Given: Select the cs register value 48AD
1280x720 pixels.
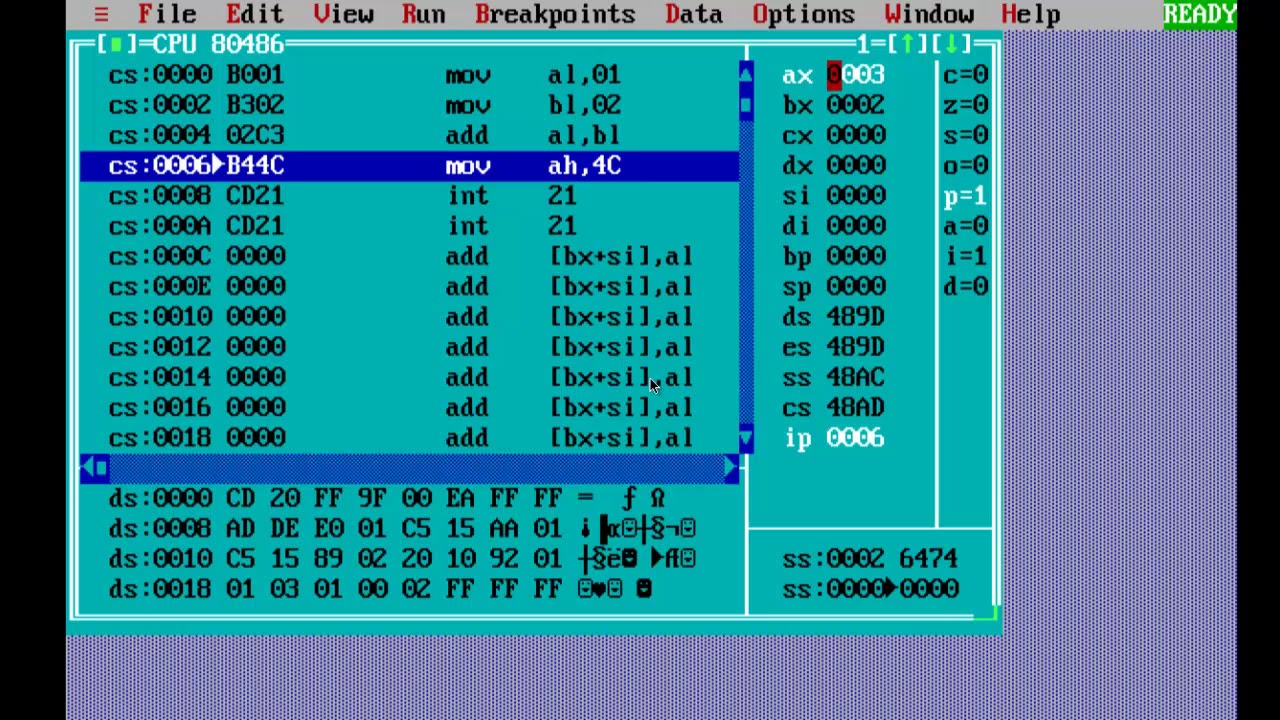Looking at the screenshot, I should [x=855, y=408].
